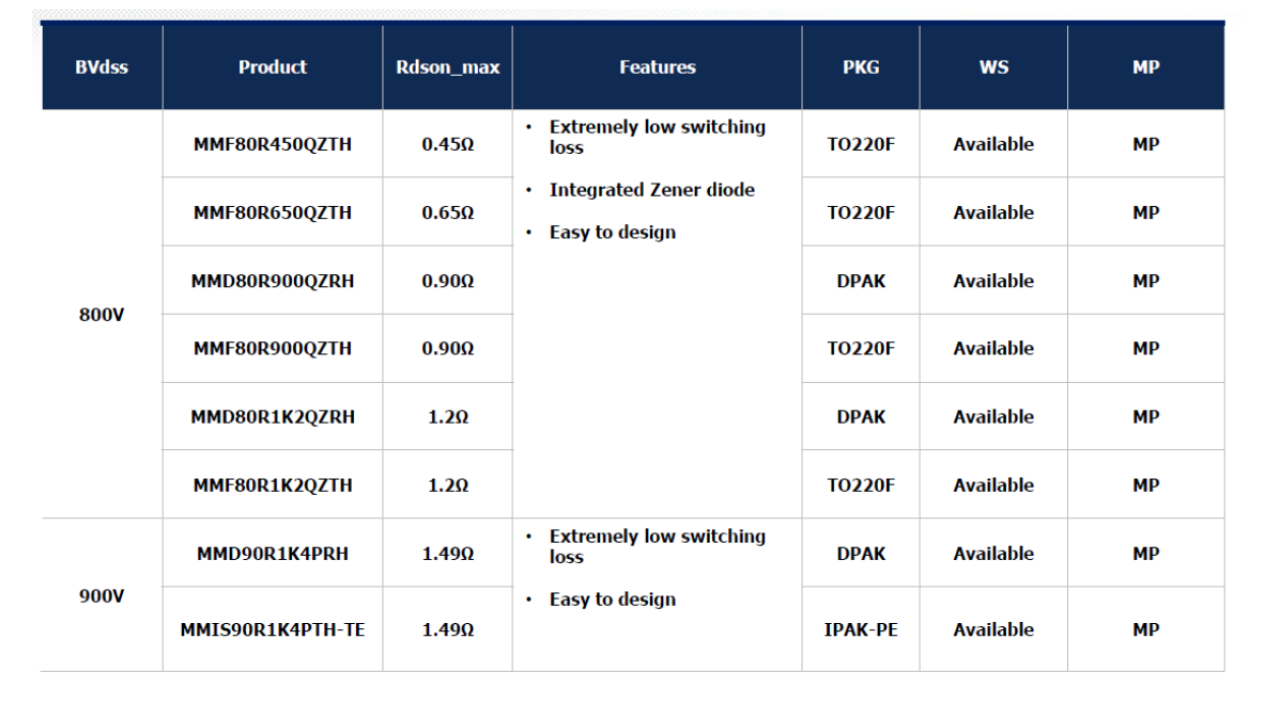Click TO220F package in MMF80R650QZTH row
This screenshot has height=702, width=1272.
tap(860, 213)
